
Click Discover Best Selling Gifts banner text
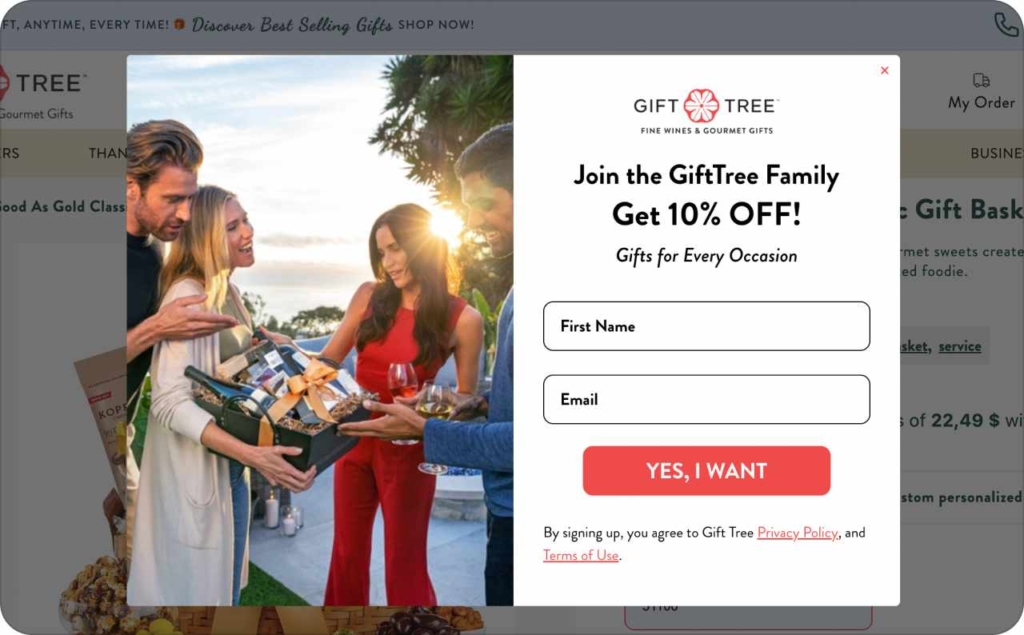tap(292, 25)
